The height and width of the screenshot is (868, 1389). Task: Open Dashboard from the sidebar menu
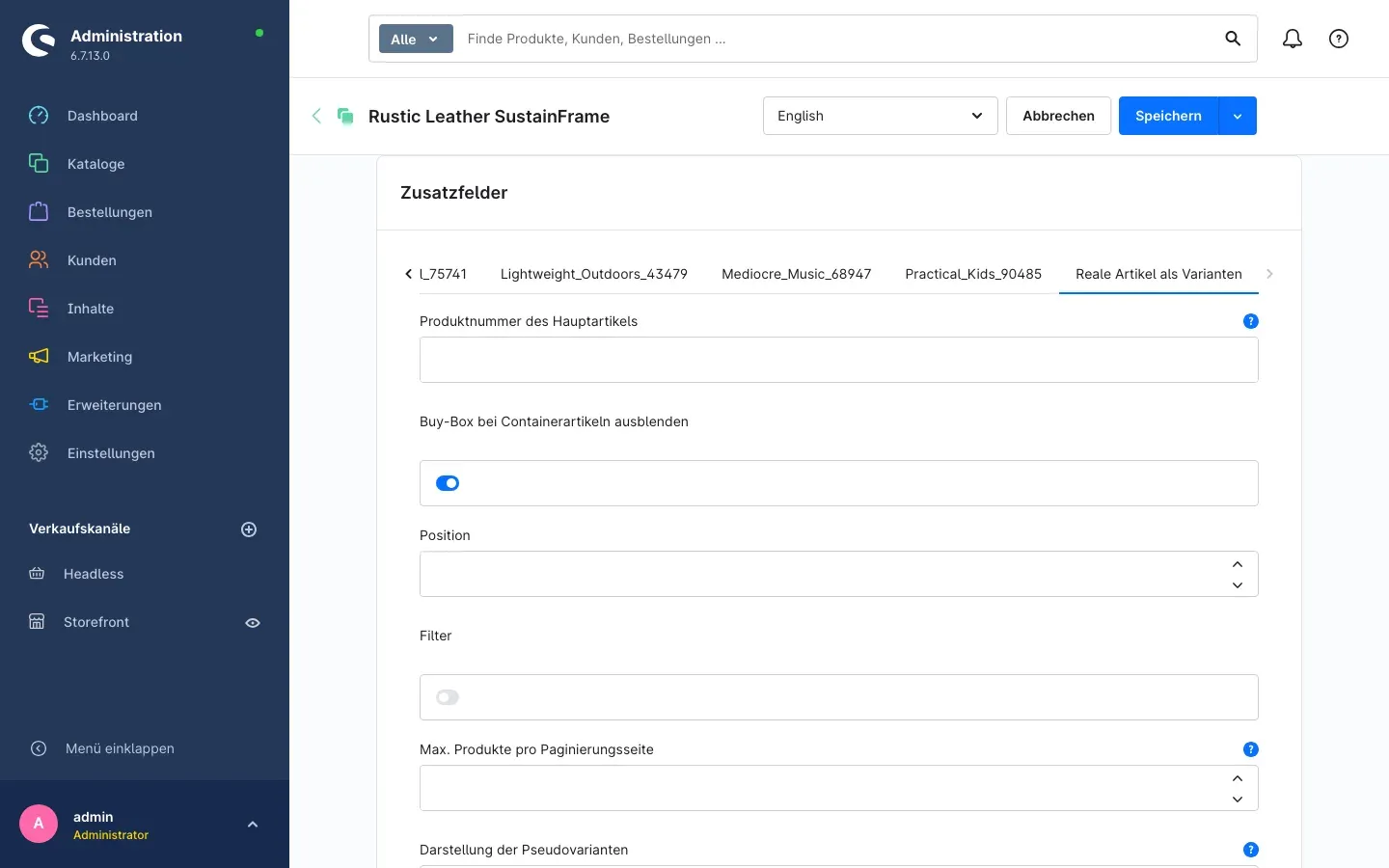pyautogui.click(x=102, y=116)
